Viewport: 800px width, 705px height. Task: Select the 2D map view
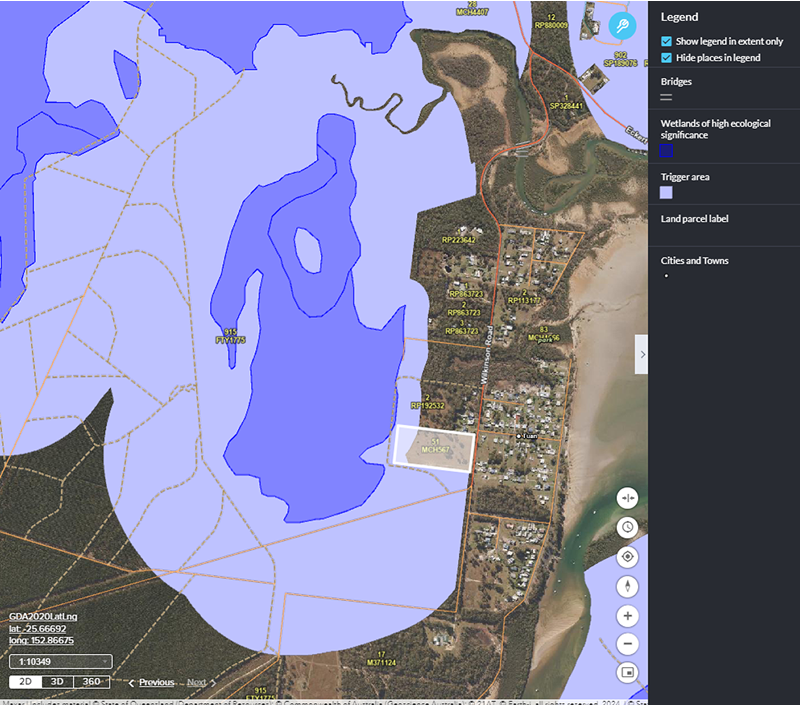click(x=26, y=682)
